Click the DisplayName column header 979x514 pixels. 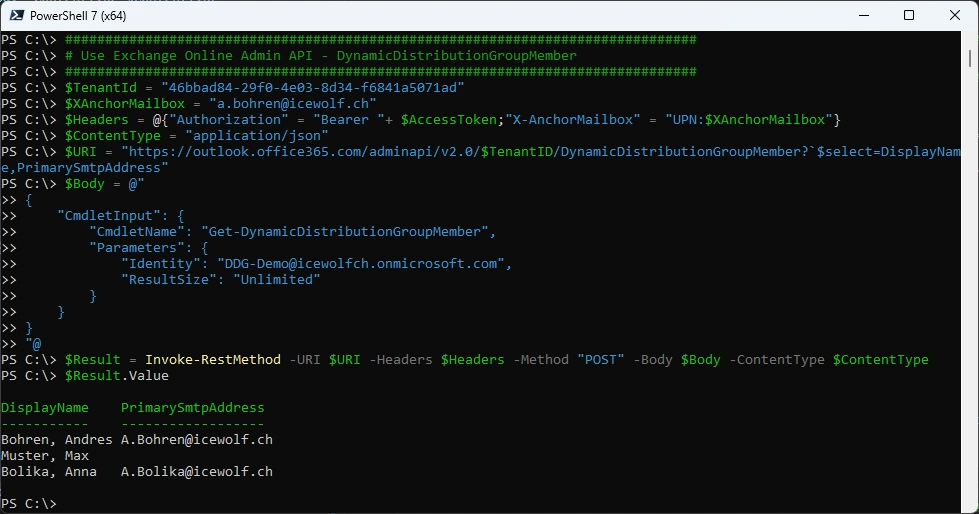45,408
